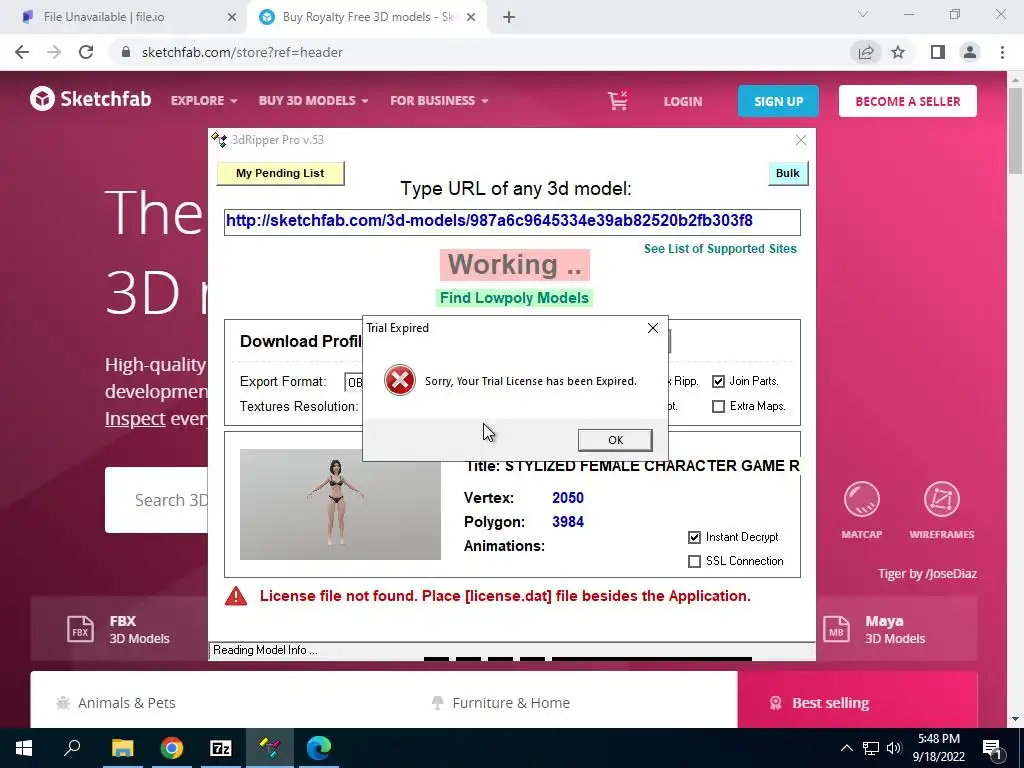Screen dimensions: 1024x768
Task: Click the female character model thumbnail
Action: pos(340,504)
